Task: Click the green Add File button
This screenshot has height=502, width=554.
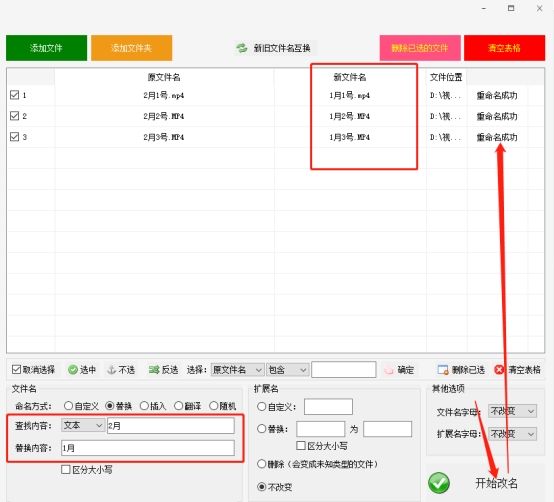Action: click(46, 48)
